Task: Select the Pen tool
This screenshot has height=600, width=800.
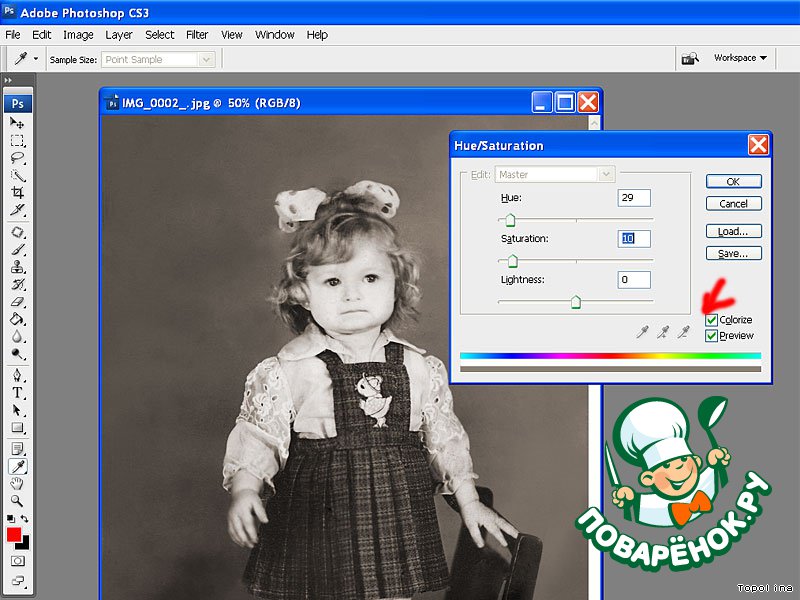Action: click(17, 376)
